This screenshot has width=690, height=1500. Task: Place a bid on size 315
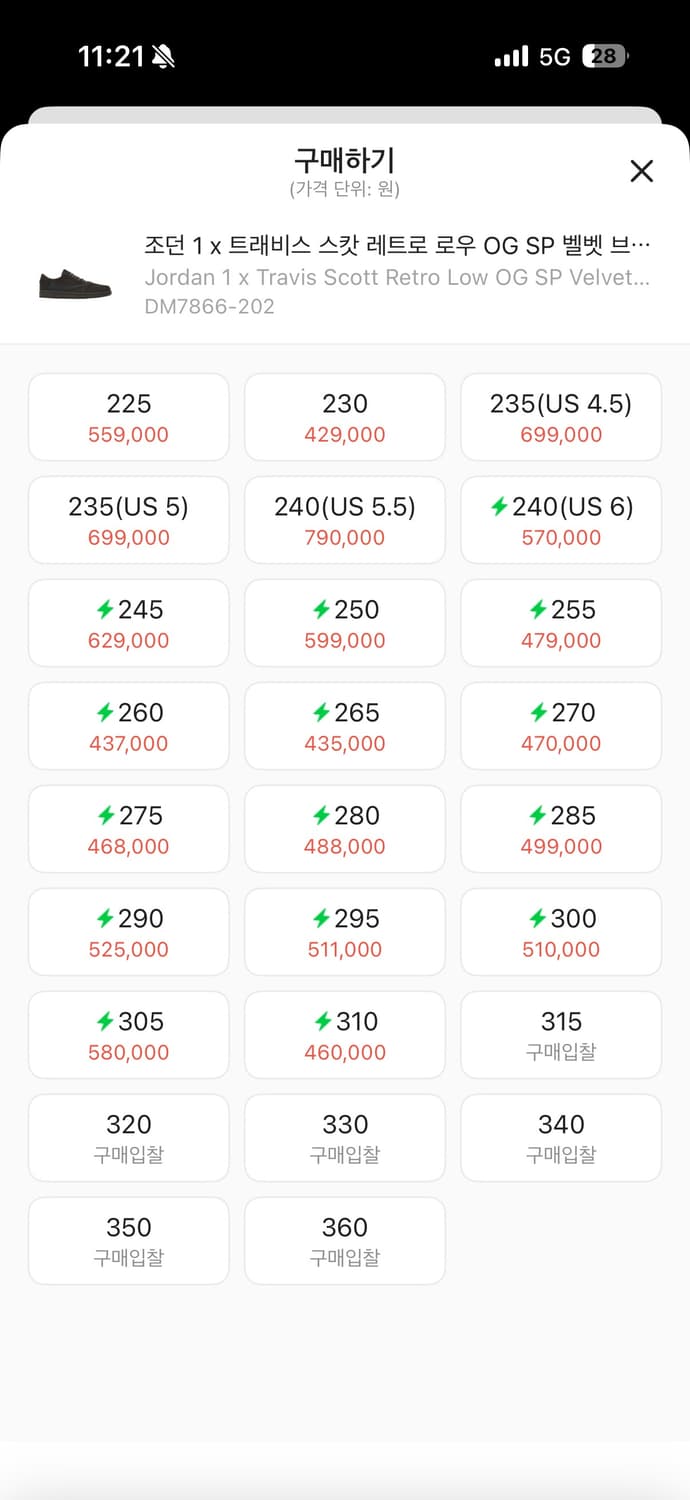(561, 1035)
